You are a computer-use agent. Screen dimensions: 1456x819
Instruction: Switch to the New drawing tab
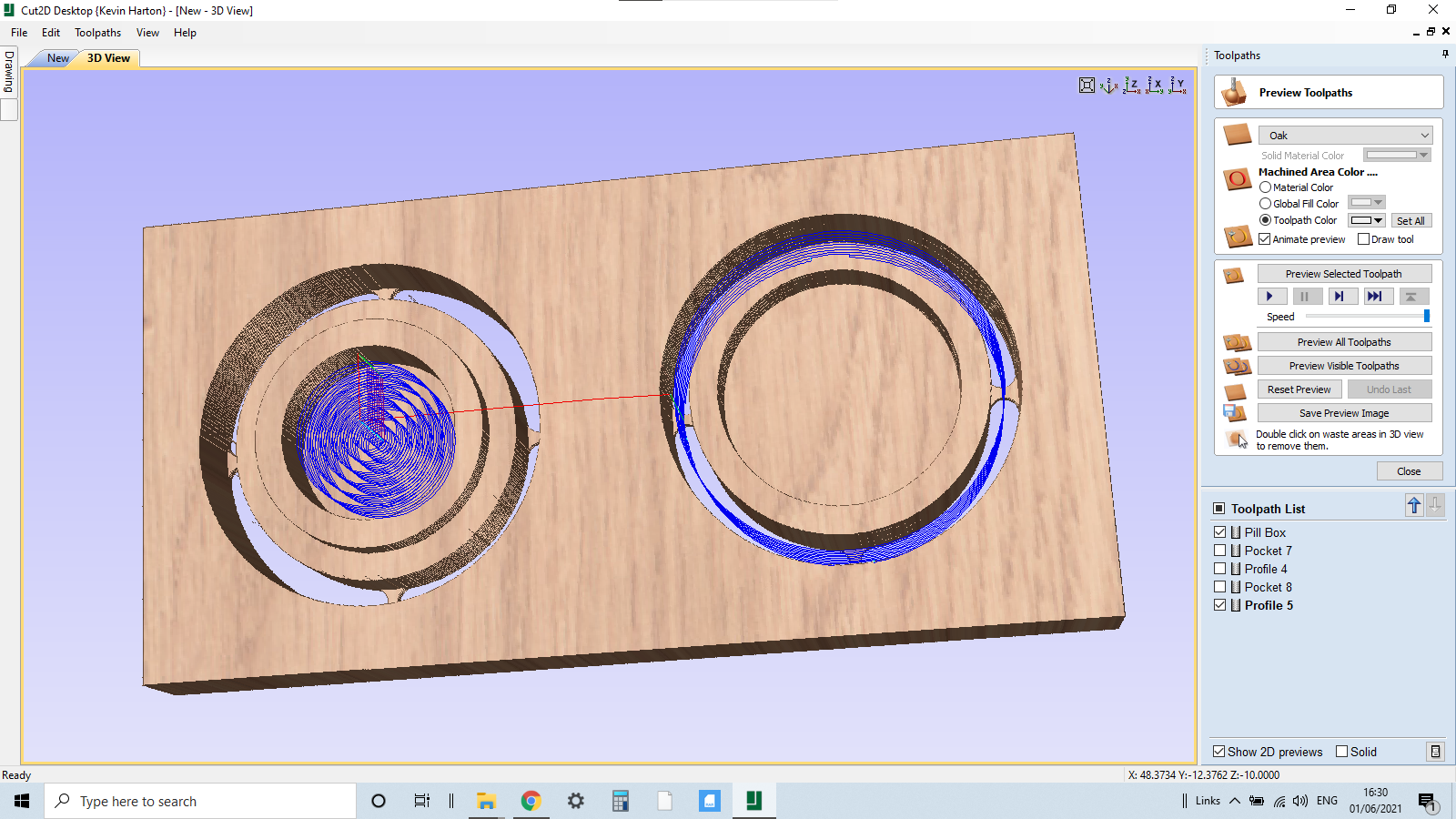point(57,57)
